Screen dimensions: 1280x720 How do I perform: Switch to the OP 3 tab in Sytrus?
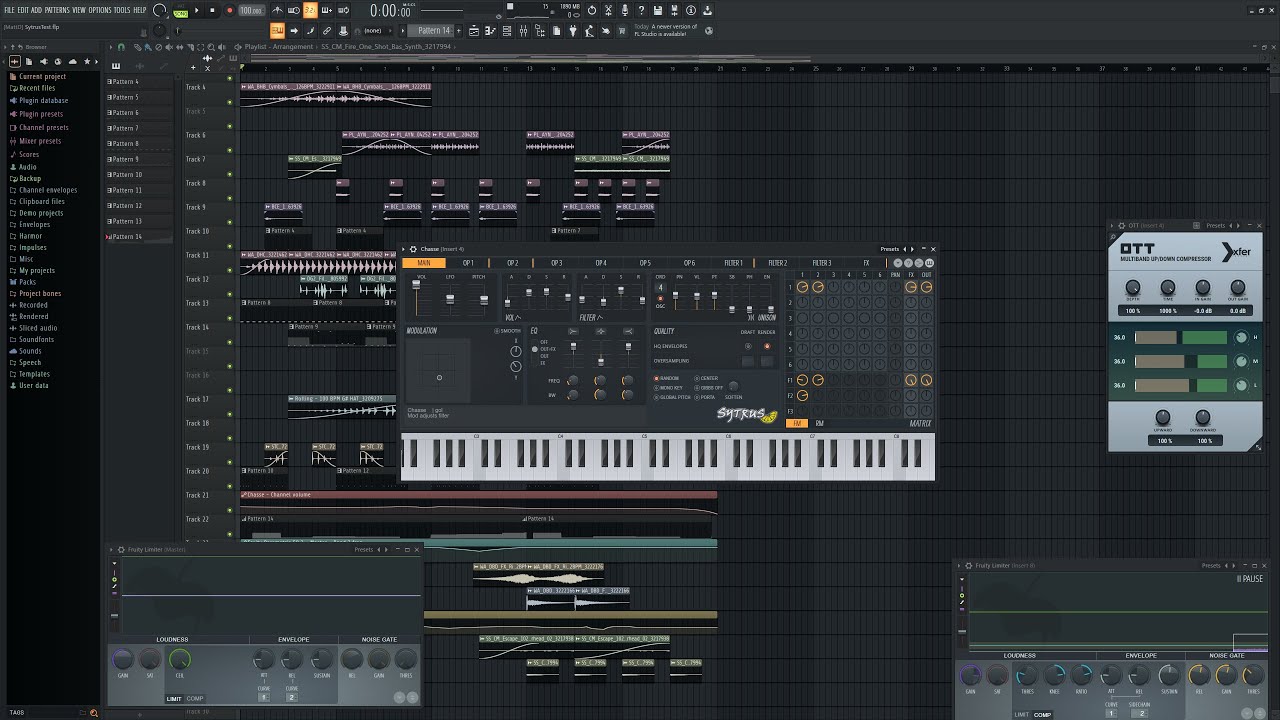click(x=556, y=263)
